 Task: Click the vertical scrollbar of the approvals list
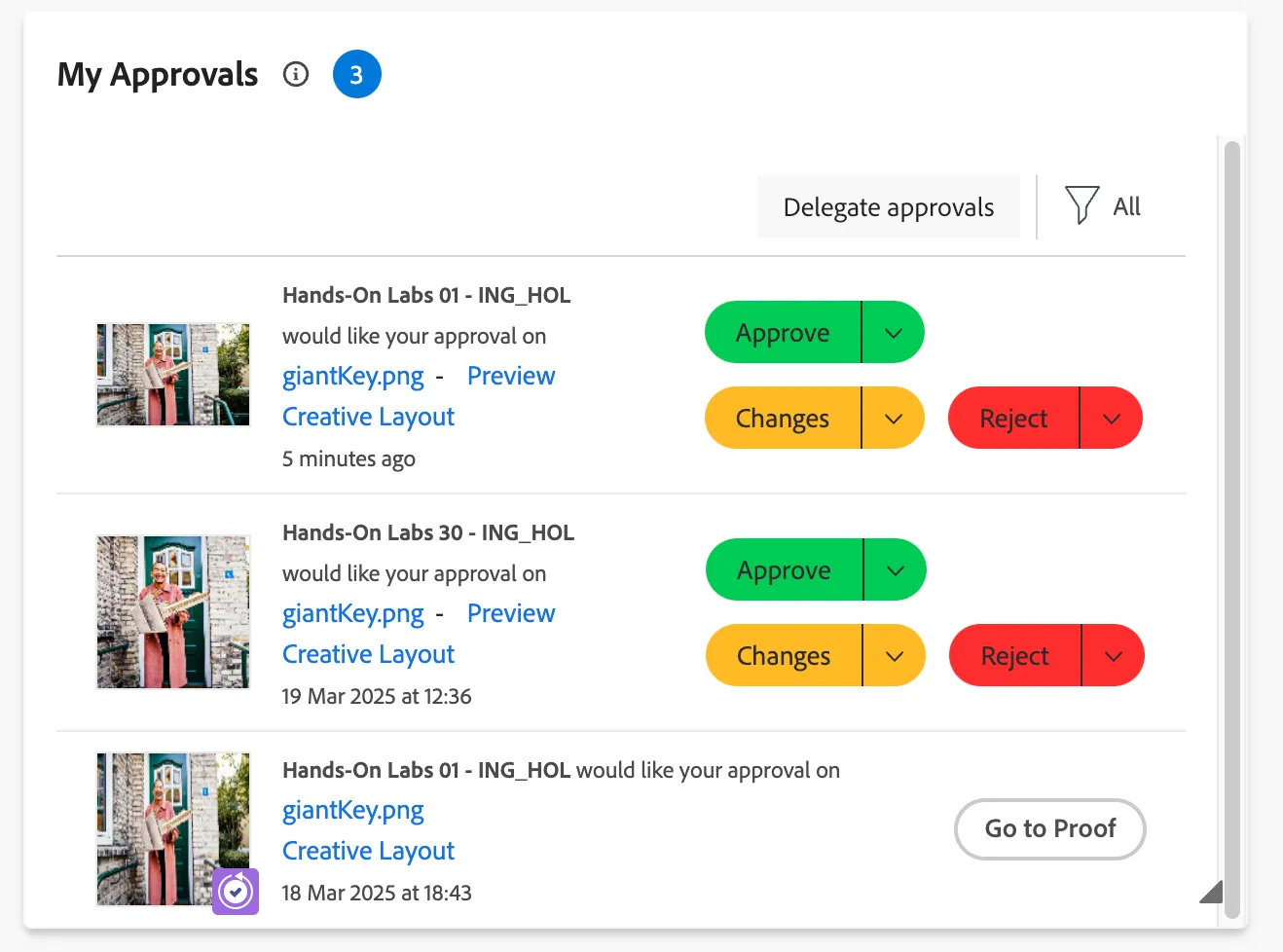[1232, 530]
